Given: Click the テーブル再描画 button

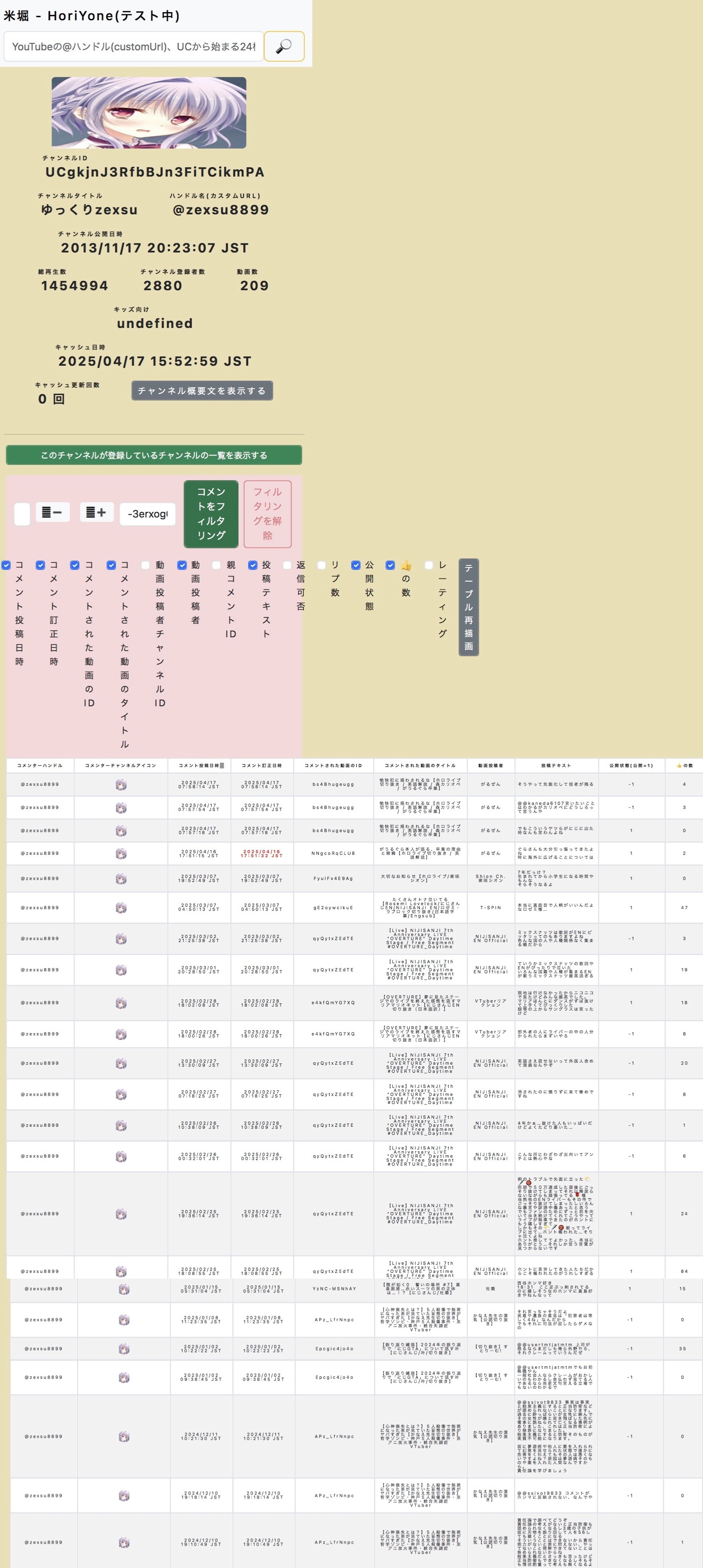Looking at the screenshot, I should click(x=468, y=608).
